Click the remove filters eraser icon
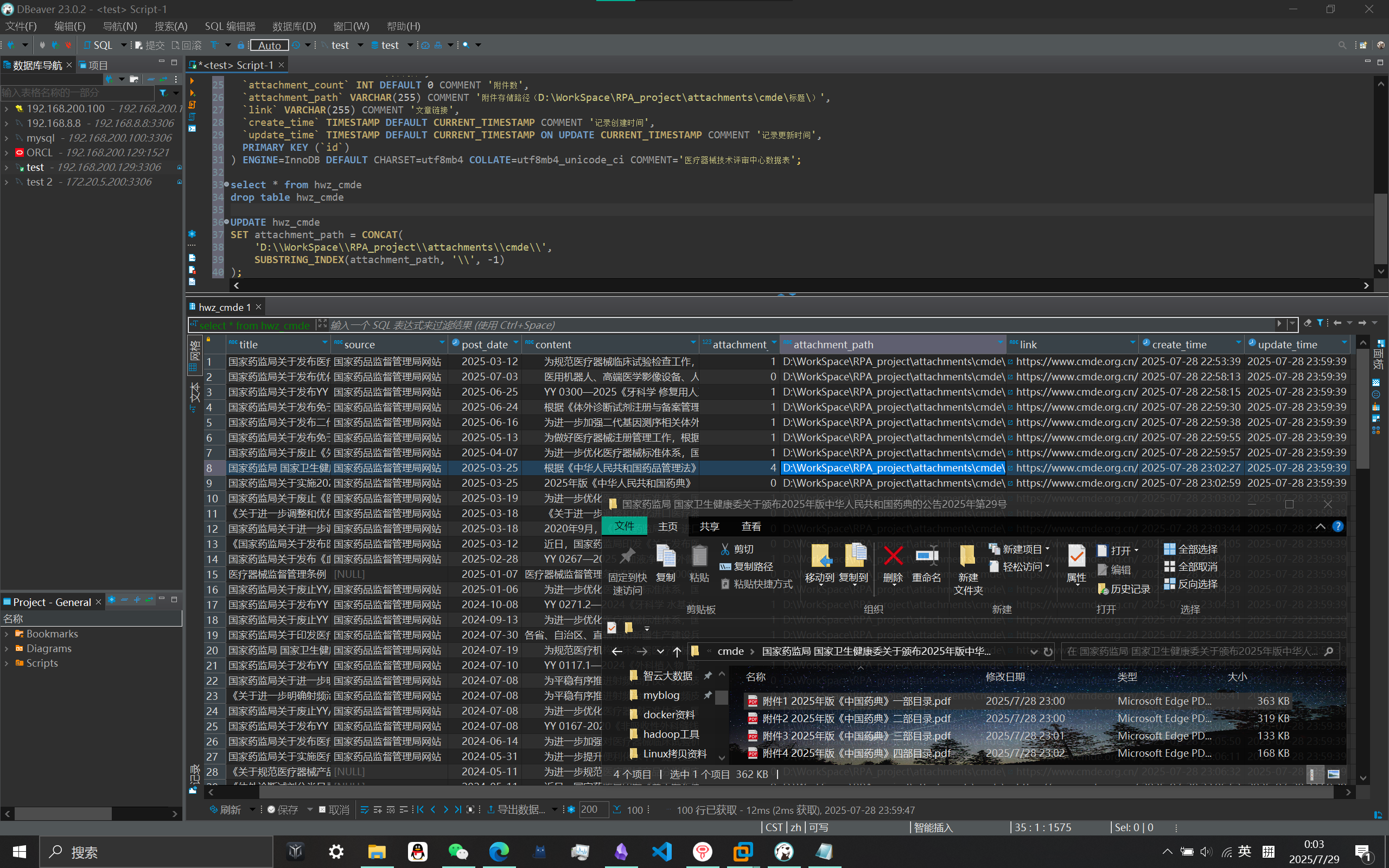 click(x=1308, y=323)
